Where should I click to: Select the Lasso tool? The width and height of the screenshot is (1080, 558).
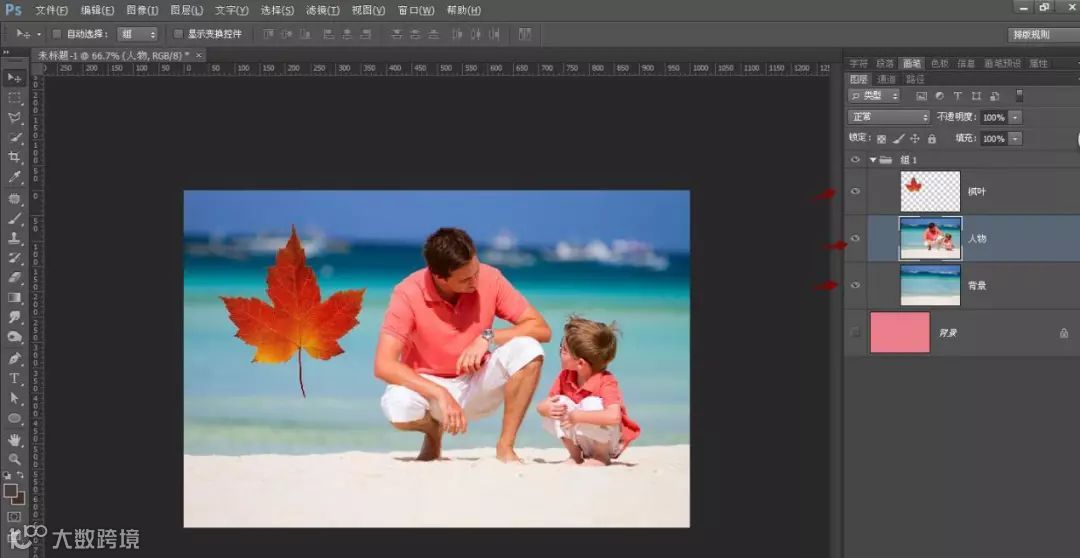tap(14, 118)
